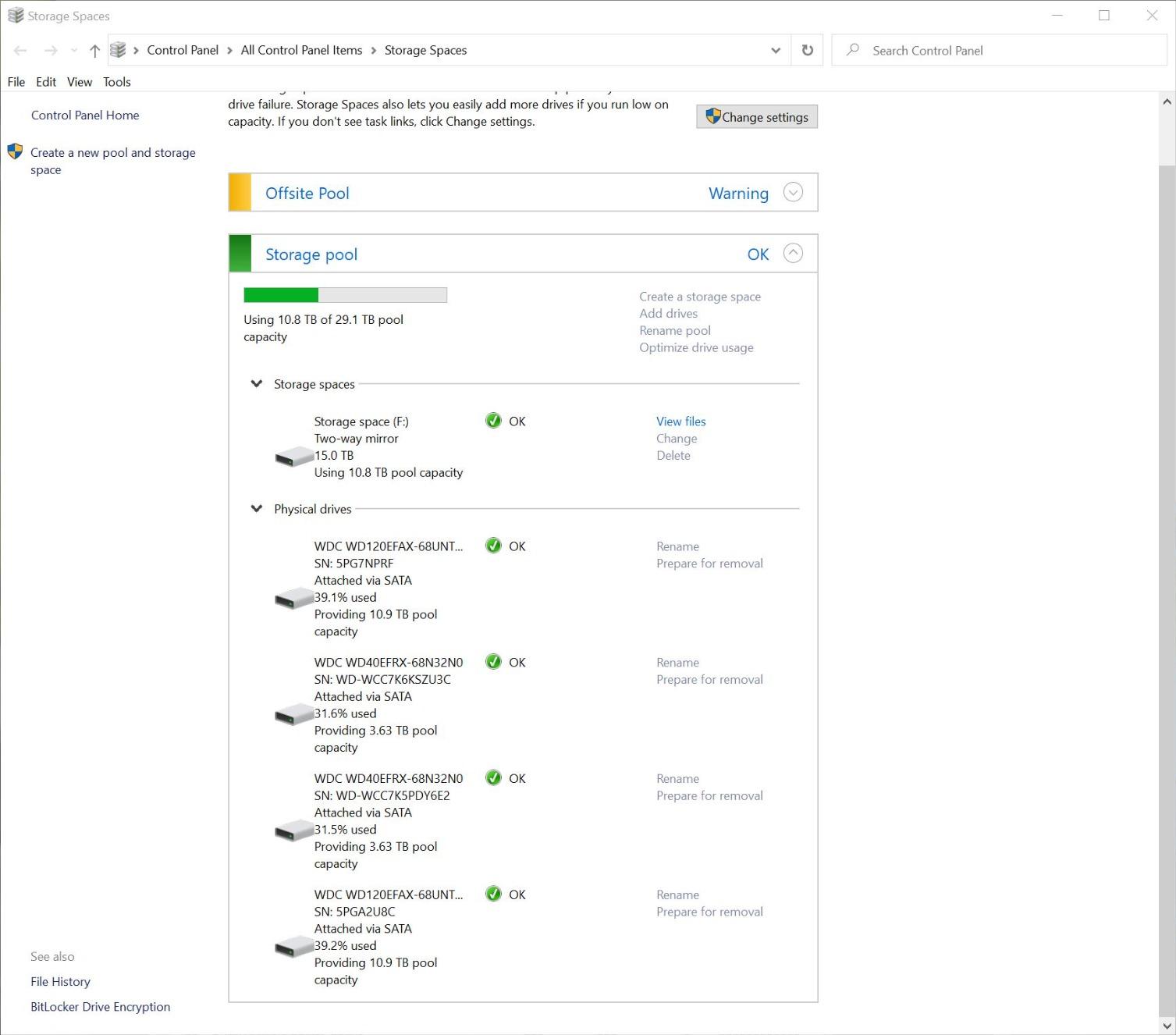The image size is (1176, 1035).
Task: Click the Storage Spaces title bar icon
Action: (16, 16)
